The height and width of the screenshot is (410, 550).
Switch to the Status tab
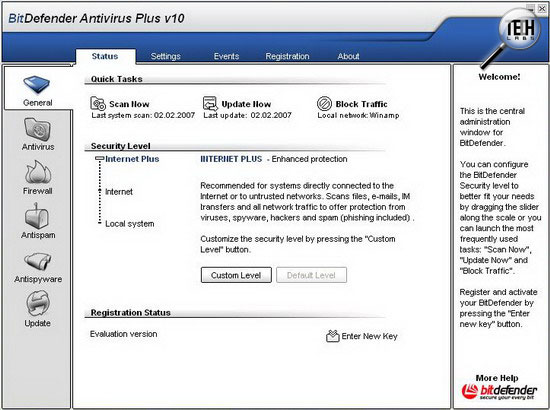pyautogui.click(x=105, y=56)
